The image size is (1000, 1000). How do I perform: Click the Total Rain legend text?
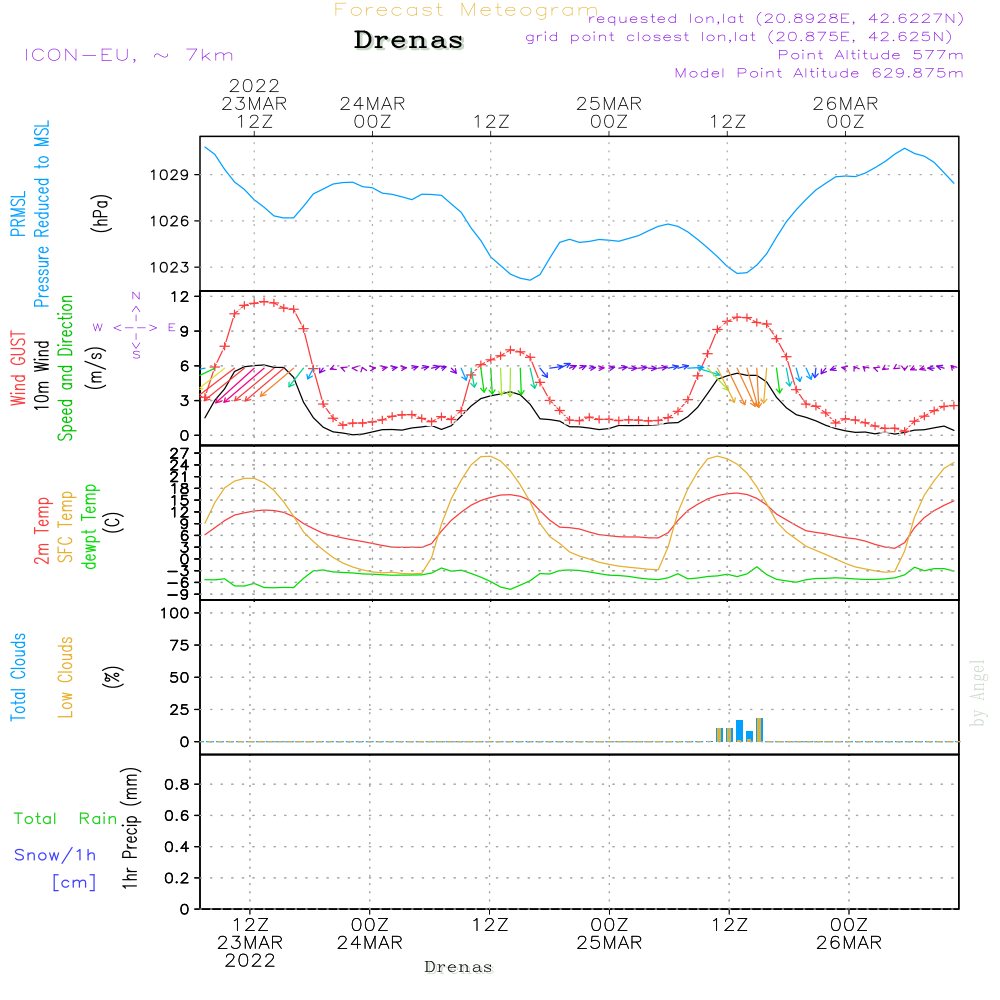[66, 818]
